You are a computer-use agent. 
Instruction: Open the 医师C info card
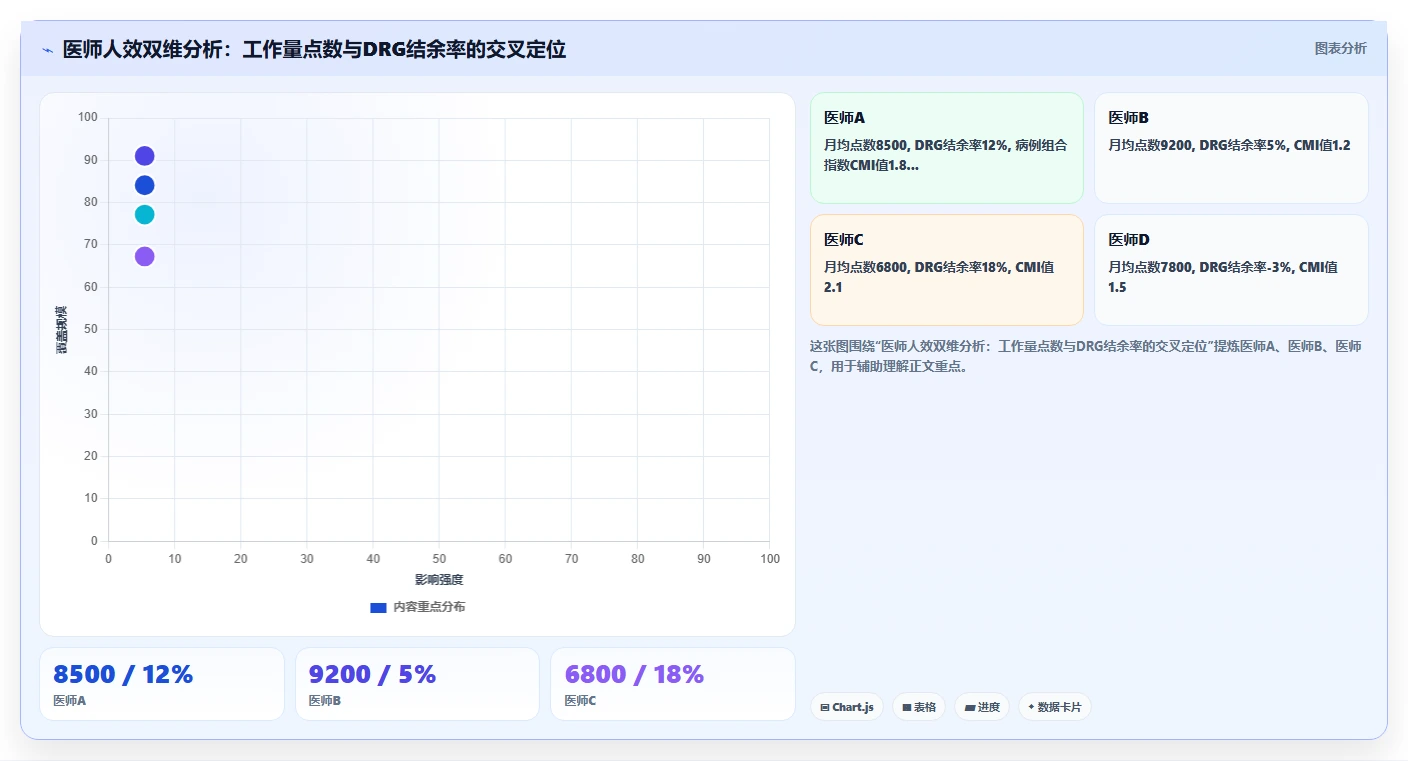click(x=946, y=270)
